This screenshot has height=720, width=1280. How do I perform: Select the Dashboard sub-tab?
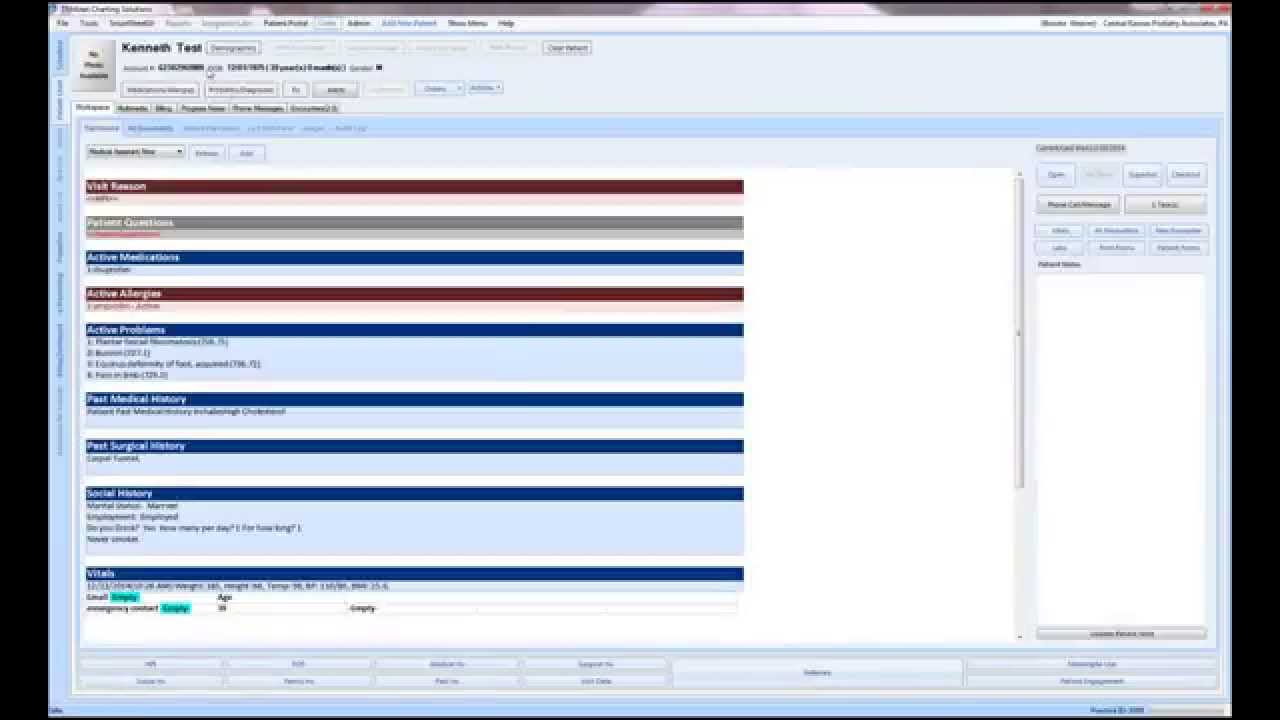[x=101, y=128]
